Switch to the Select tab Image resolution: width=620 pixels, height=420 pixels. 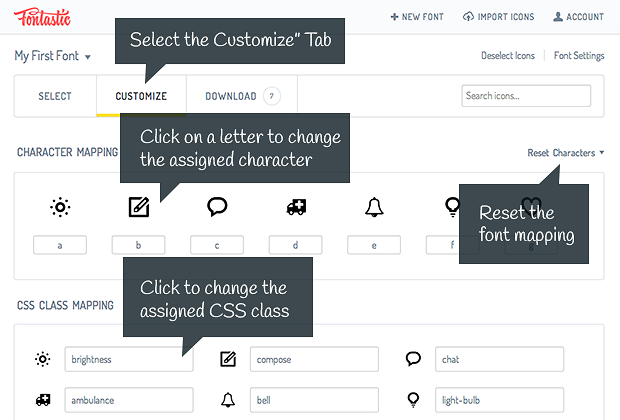point(55,97)
